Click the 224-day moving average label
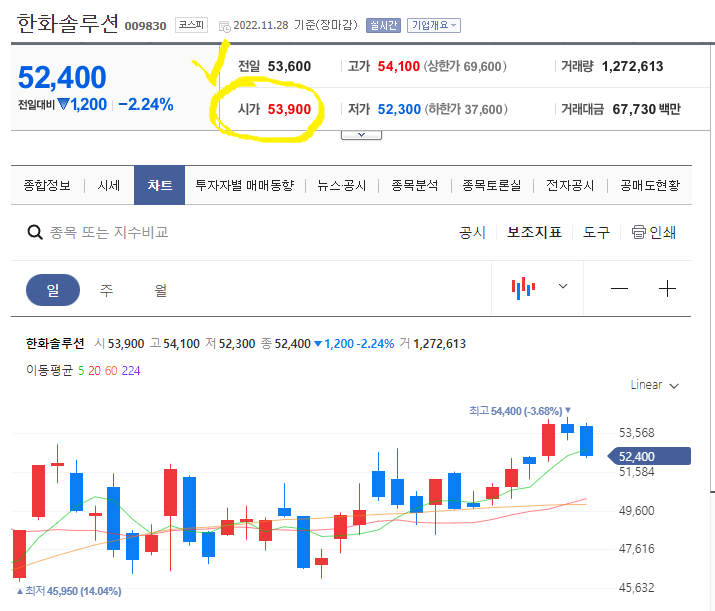 131,371
